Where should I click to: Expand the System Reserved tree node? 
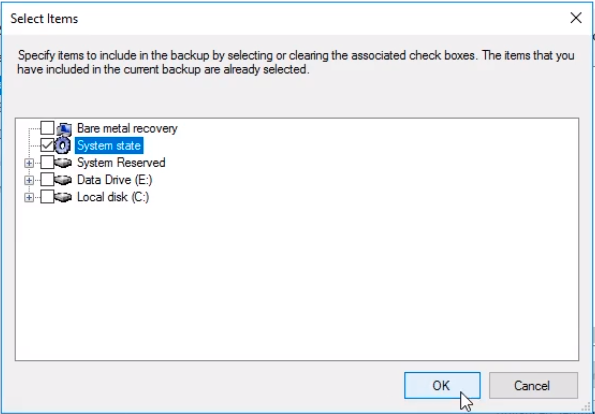(29, 163)
